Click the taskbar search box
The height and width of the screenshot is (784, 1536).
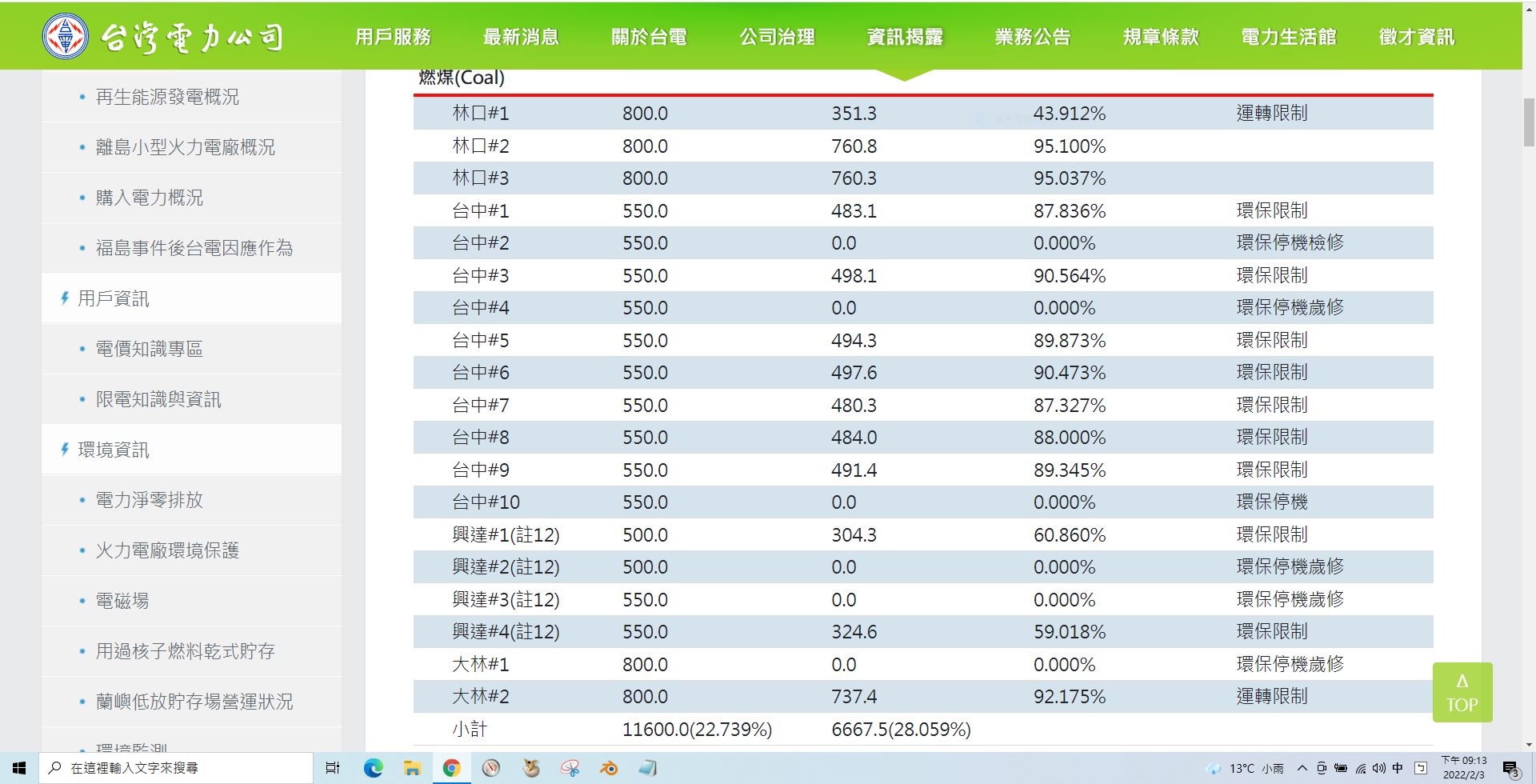click(x=175, y=768)
